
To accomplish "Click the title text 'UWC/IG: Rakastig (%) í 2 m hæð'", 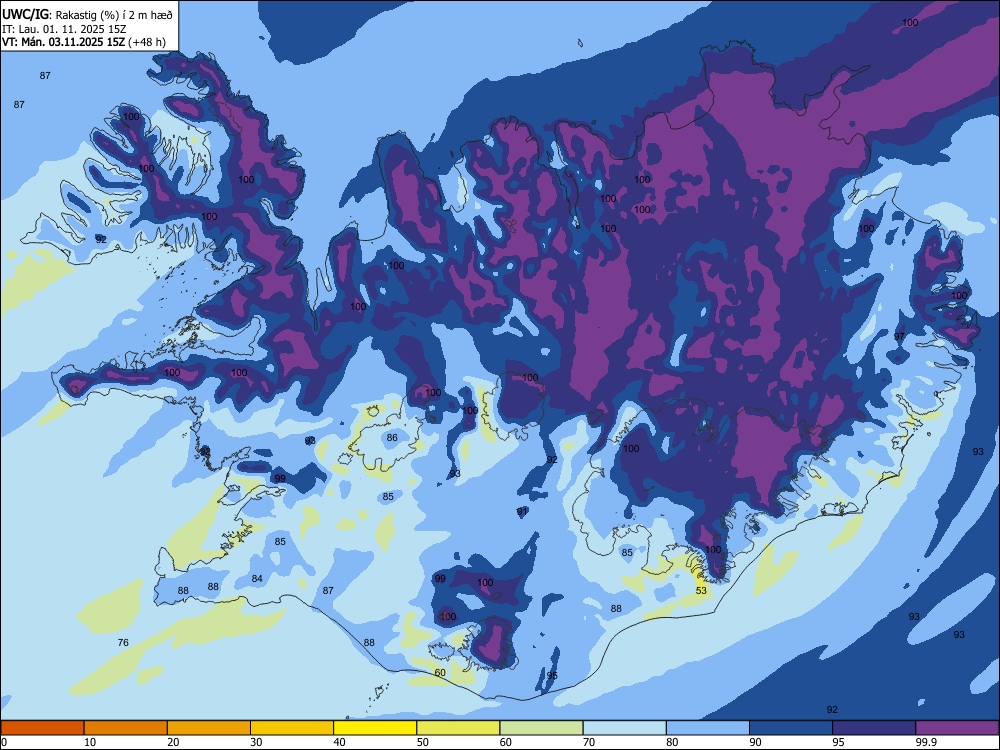I will 87,13.
